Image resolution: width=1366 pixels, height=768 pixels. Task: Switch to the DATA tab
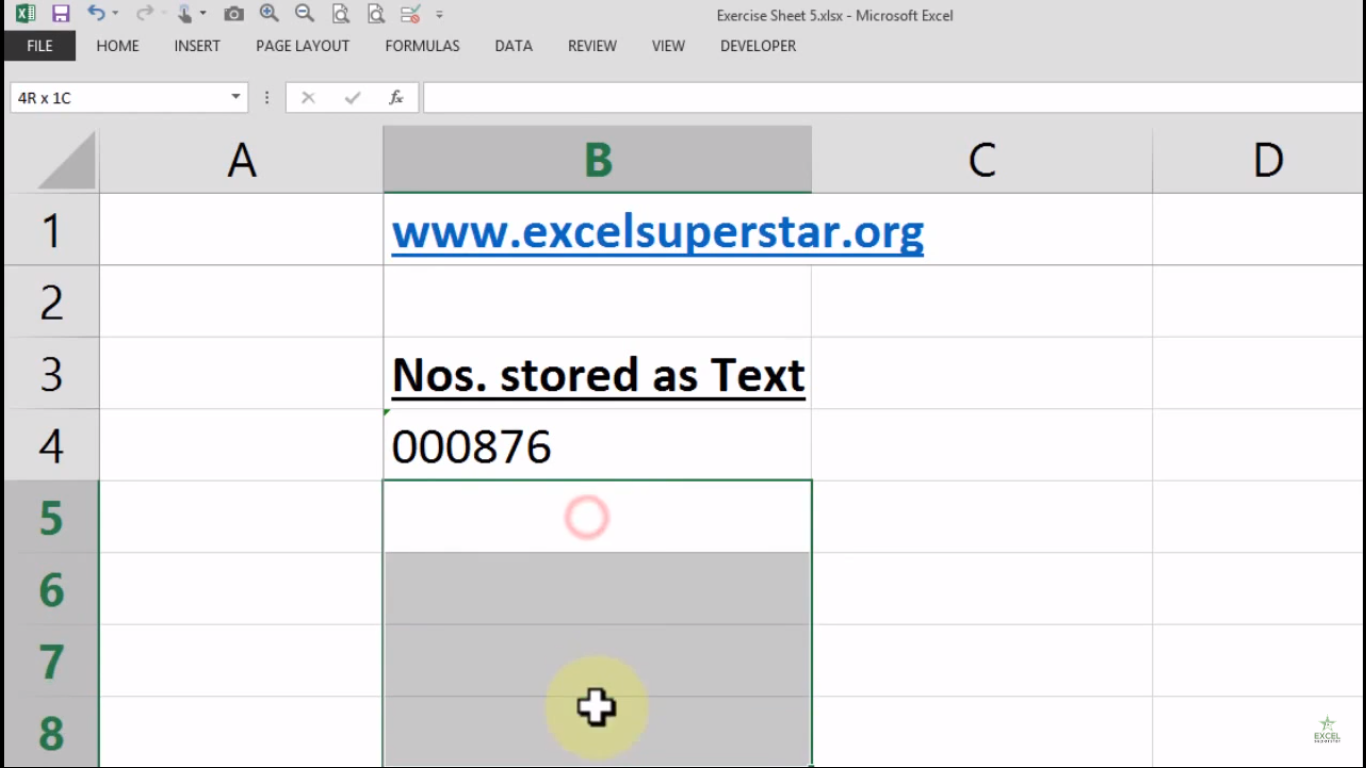pos(514,46)
